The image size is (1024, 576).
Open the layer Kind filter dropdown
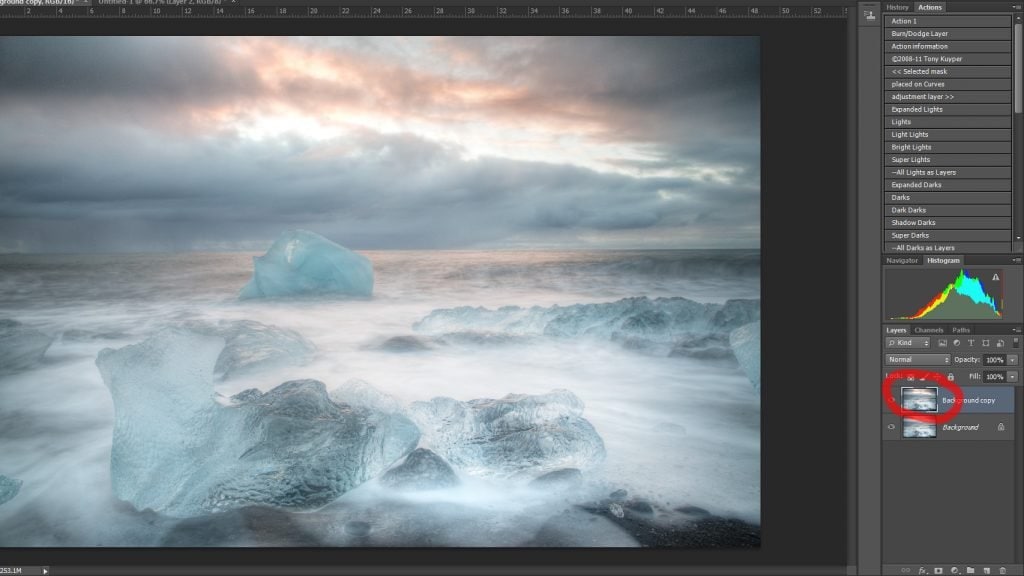pyautogui.click(x=908, y=343)
